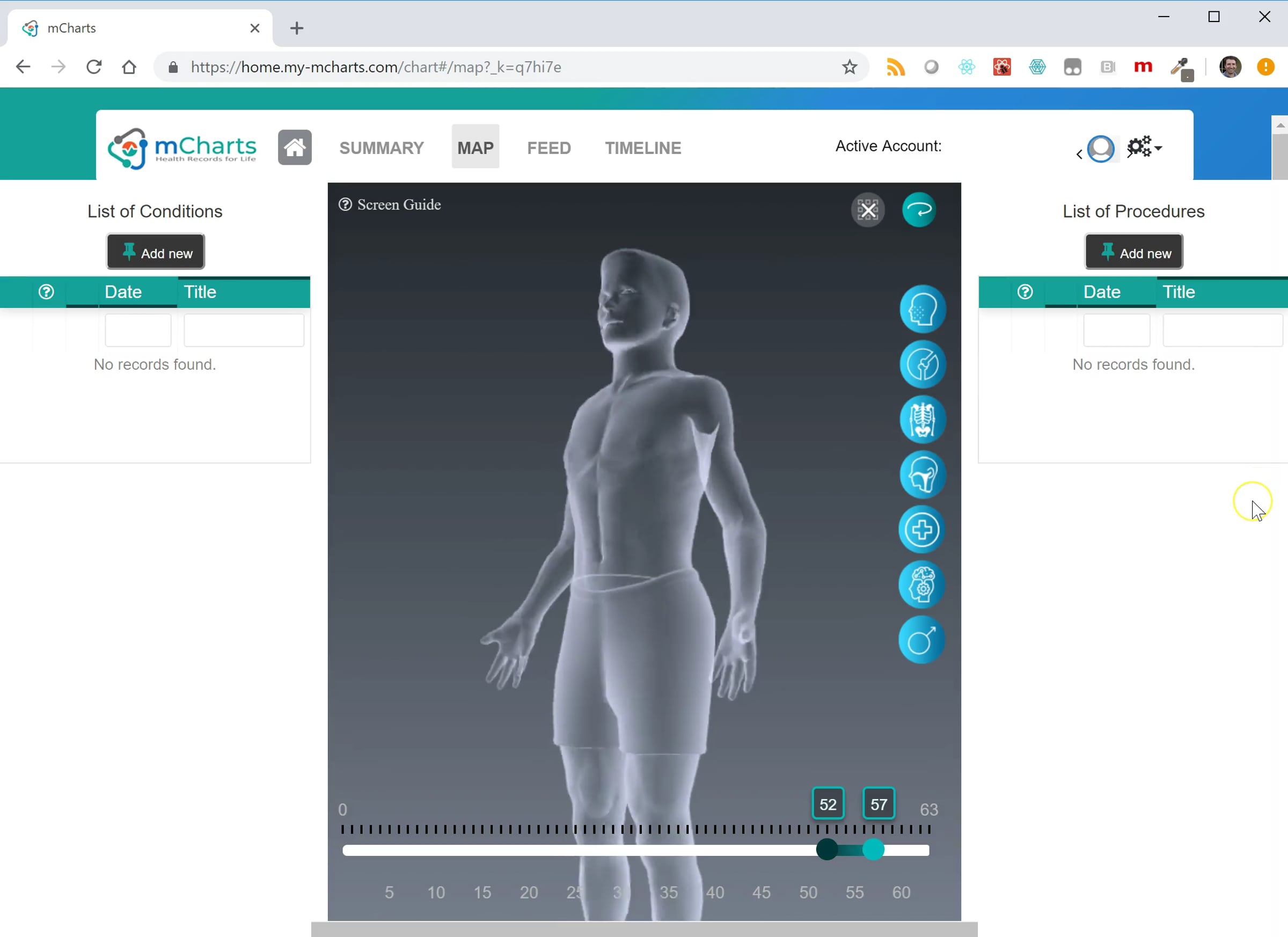
Task: Select the bone joint body-system icon
Action: [923, 364]
